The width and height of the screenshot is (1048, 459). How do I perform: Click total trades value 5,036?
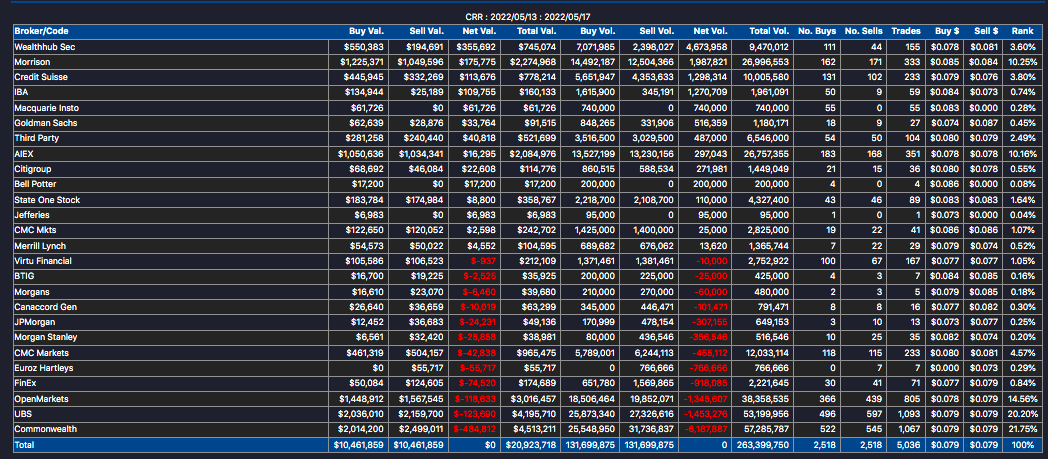(x=910, y=444)
